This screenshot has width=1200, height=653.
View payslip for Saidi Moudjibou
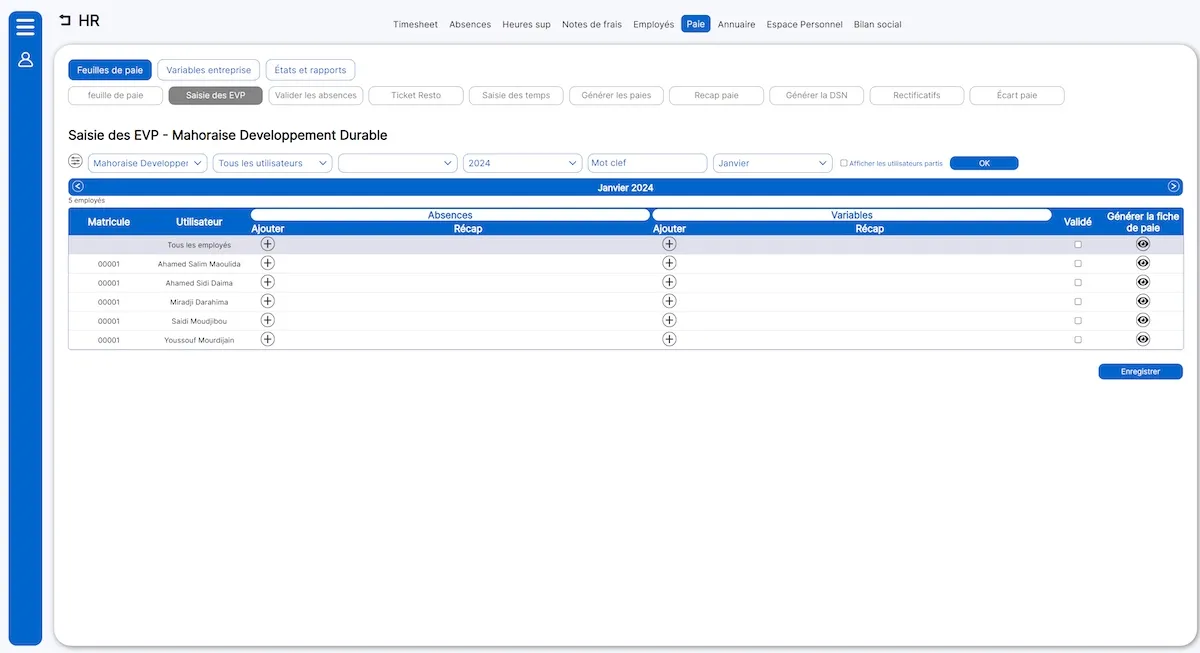(1143, 320)
